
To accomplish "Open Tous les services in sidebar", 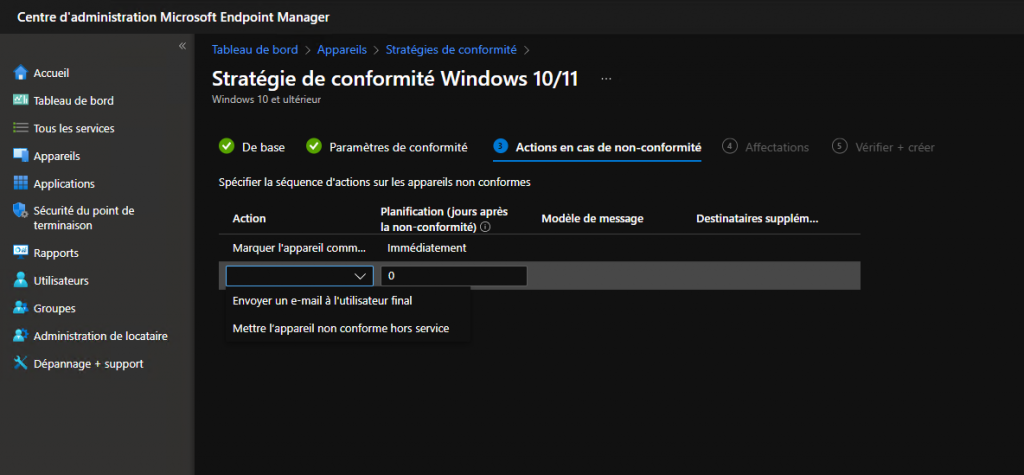I will tap(74, 129).
